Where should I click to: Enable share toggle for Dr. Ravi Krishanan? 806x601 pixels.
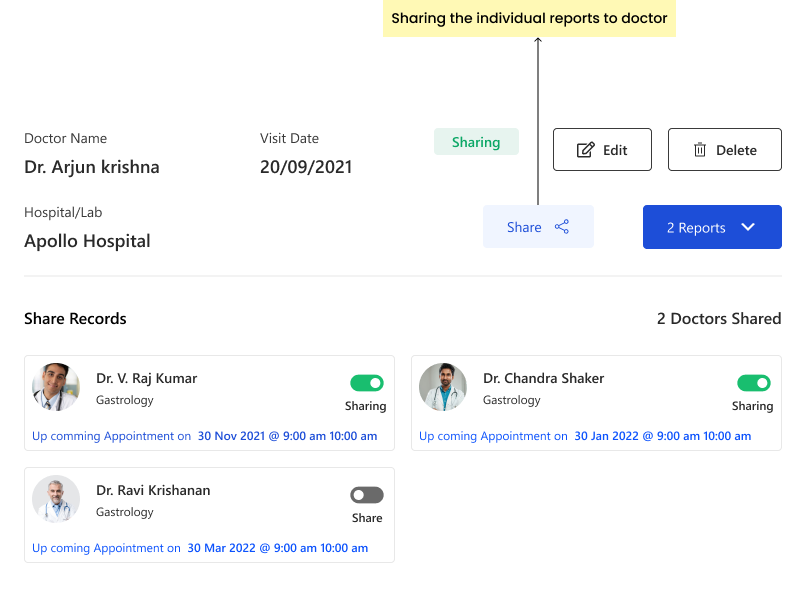tap(367, 495)
